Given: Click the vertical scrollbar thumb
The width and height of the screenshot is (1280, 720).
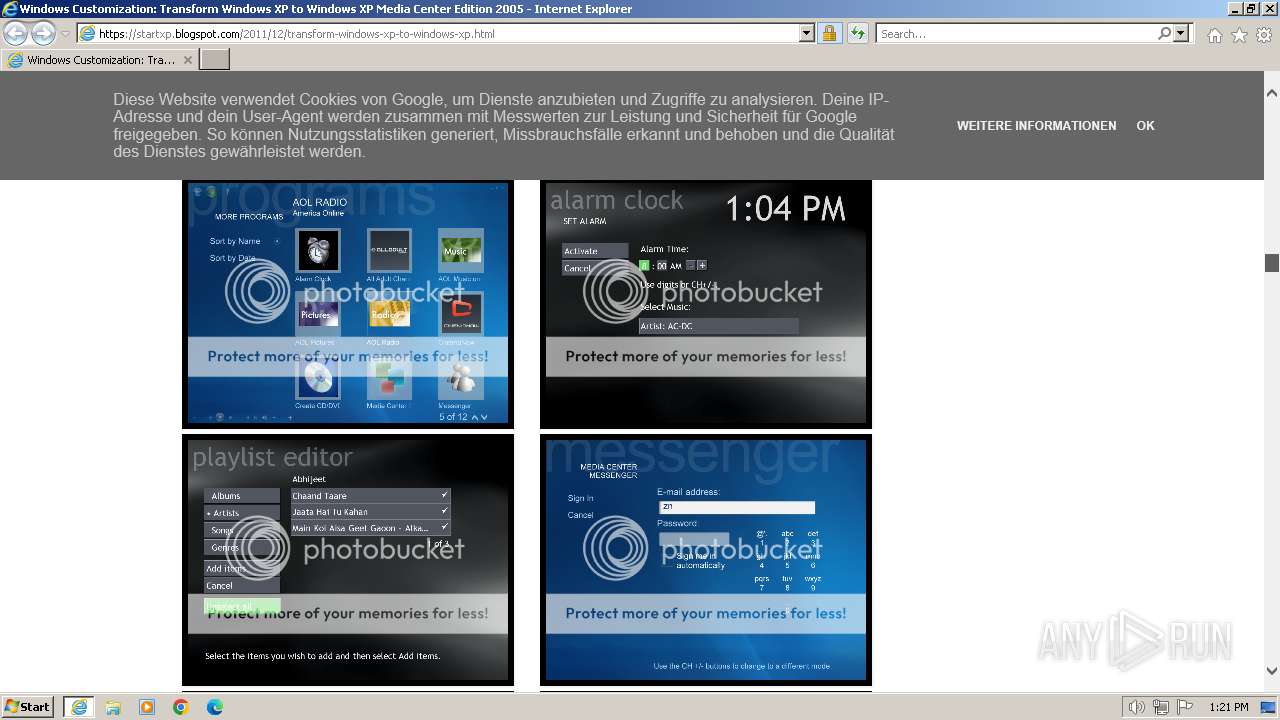Looking at the screenshot, I should pyautogui.click(x=1272, y=263).
